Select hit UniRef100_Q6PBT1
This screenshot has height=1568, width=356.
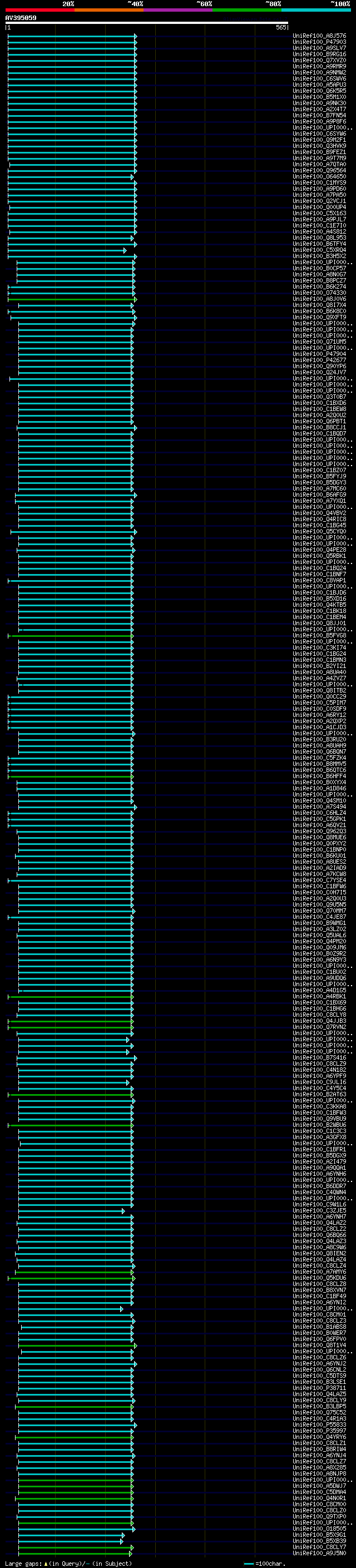319,421
